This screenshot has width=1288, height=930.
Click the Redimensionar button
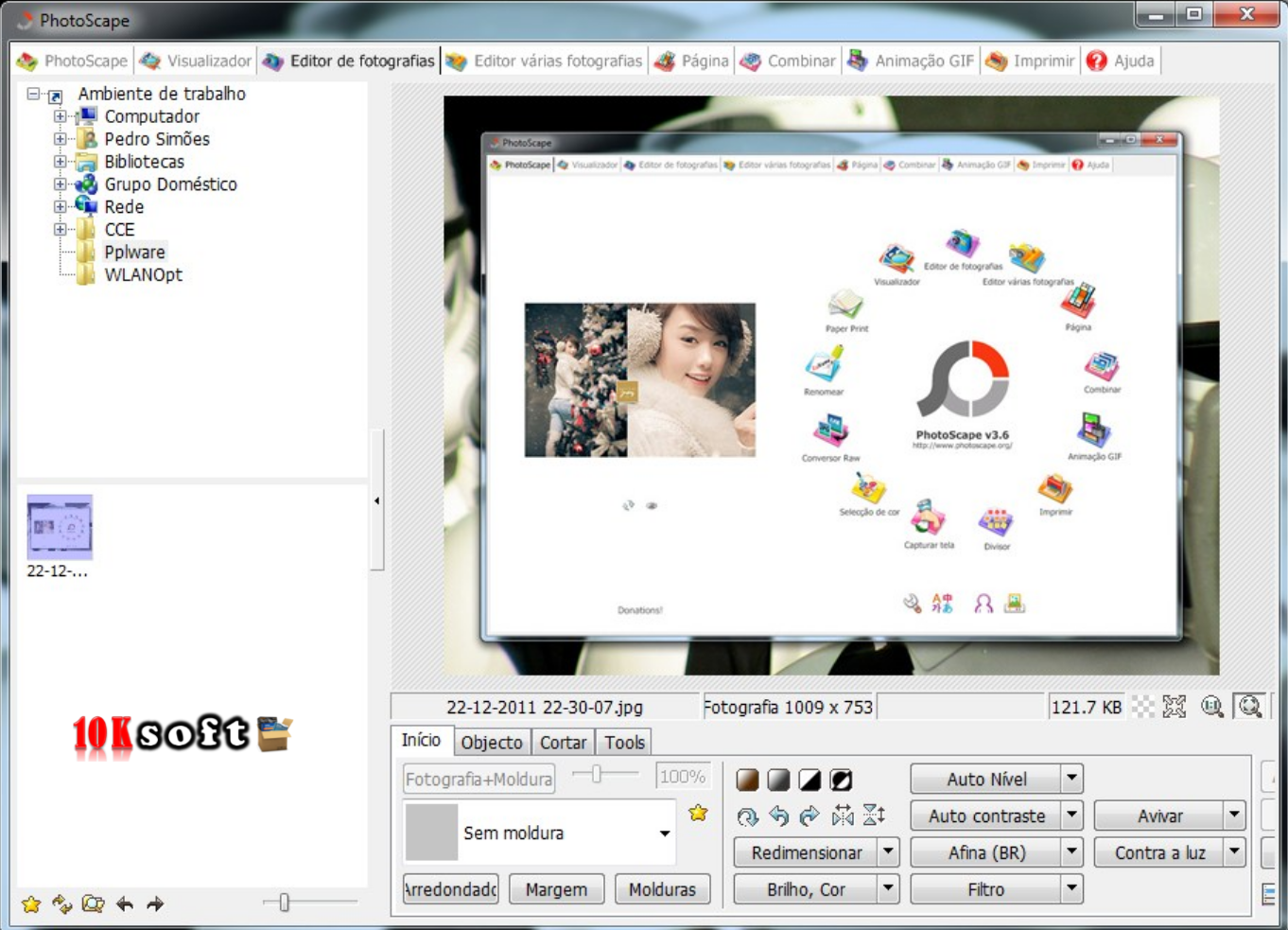point(806,852)
